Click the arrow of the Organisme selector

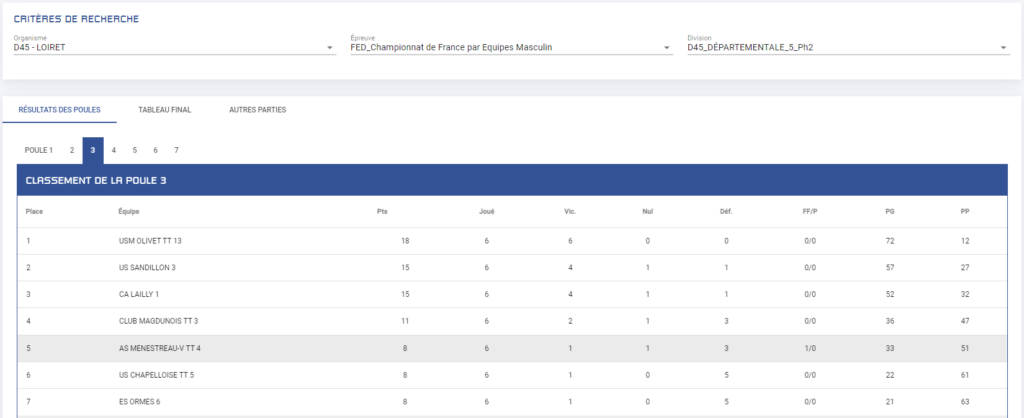point(330,48)
